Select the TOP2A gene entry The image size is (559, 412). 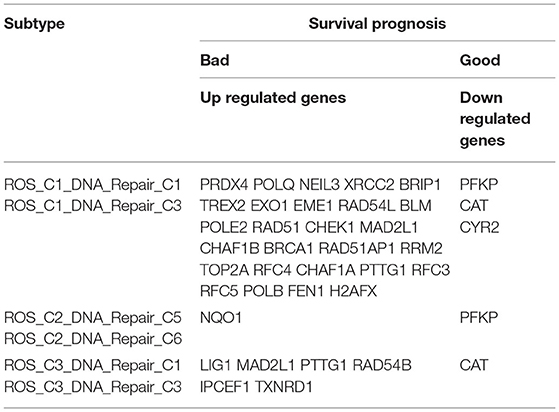point(224,270)
